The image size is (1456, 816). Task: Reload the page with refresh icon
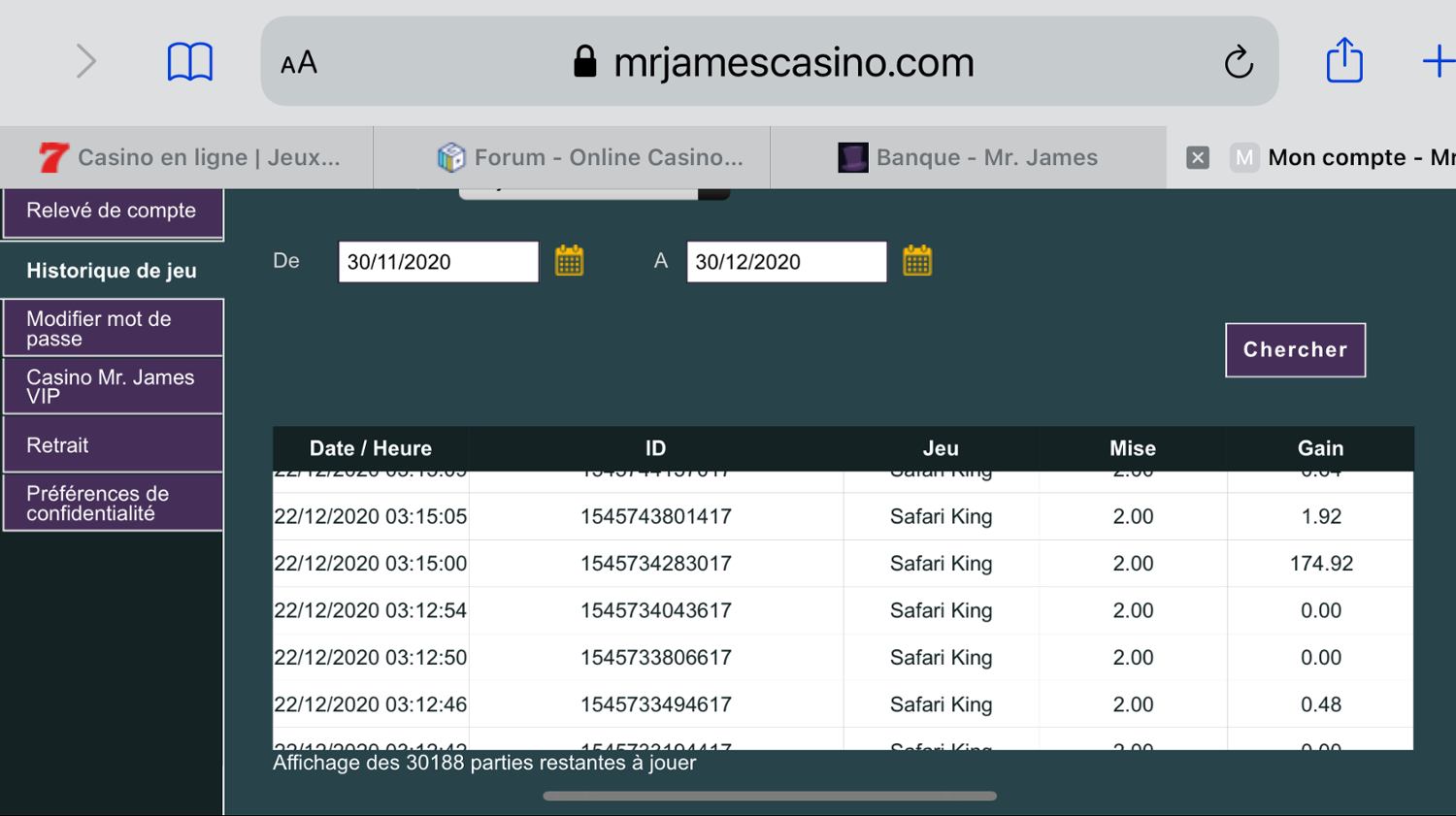(x=1238, y=63)
